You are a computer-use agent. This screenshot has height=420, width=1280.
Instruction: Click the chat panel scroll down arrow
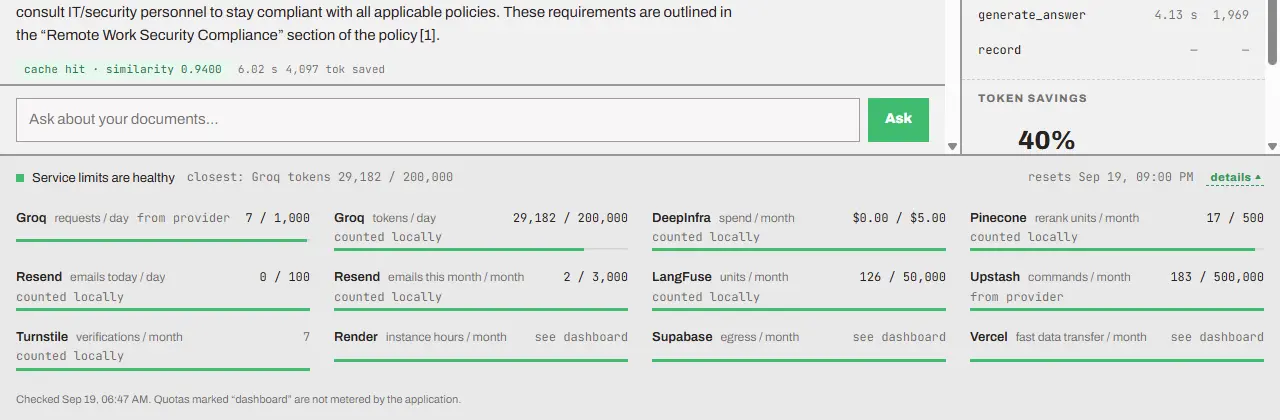pos(953,146)
